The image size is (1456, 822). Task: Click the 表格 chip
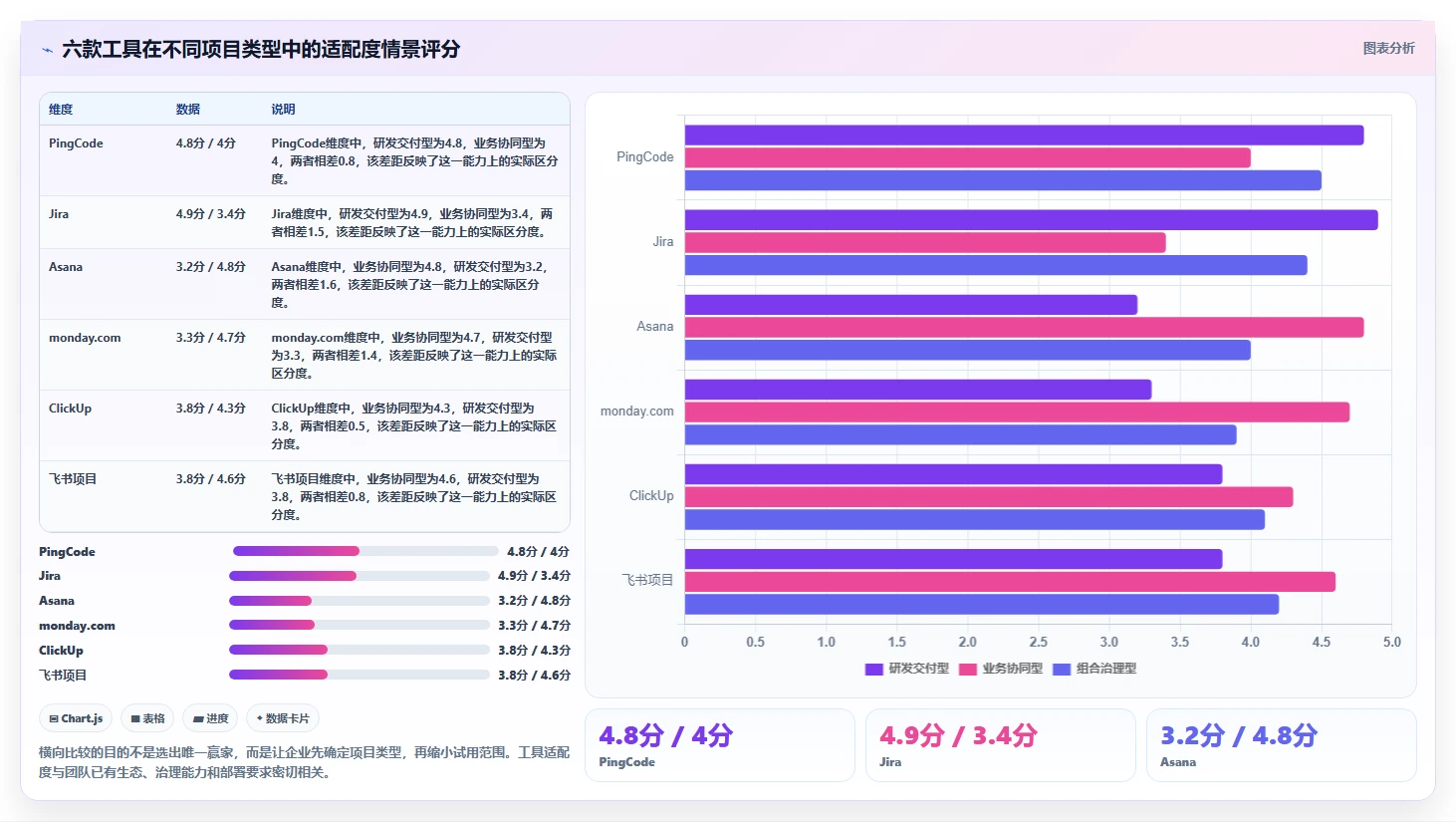coord(147,718)
